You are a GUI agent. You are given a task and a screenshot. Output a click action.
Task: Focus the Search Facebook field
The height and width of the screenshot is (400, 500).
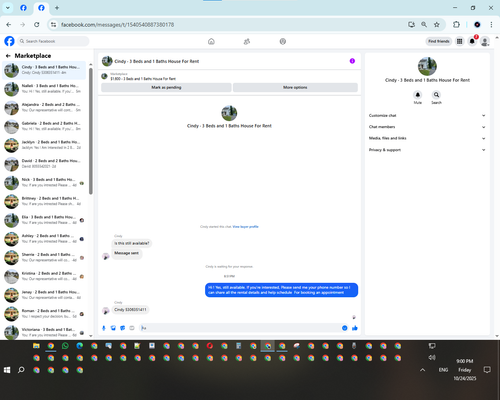[53, 41]
